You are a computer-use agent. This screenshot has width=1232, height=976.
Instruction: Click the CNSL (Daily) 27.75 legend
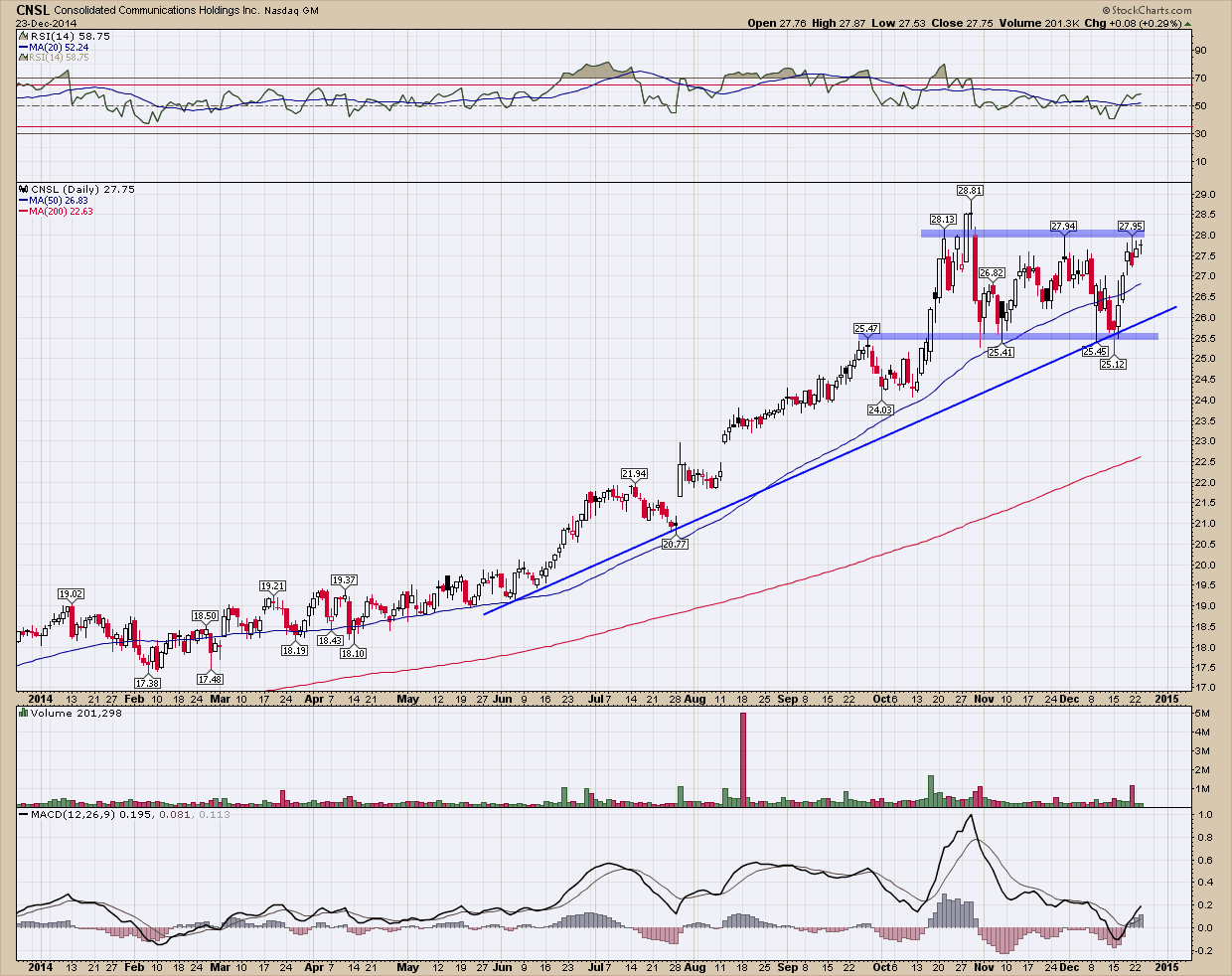(76, 189)
